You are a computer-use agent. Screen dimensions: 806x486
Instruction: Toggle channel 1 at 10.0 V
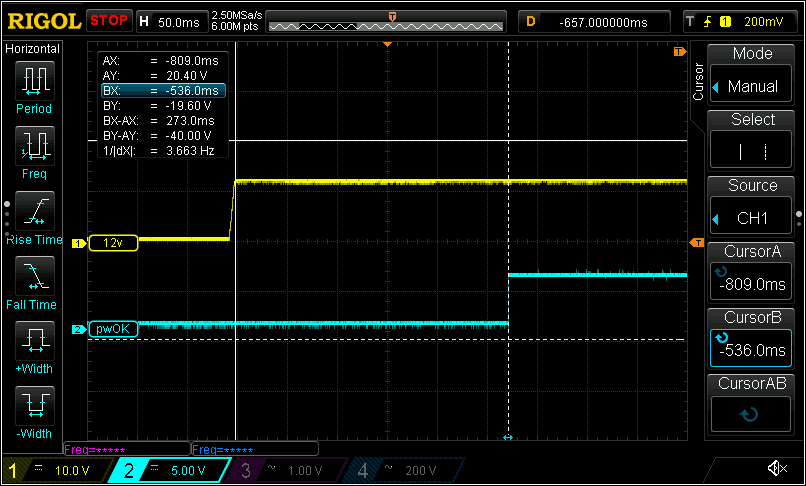coord(57,470)
